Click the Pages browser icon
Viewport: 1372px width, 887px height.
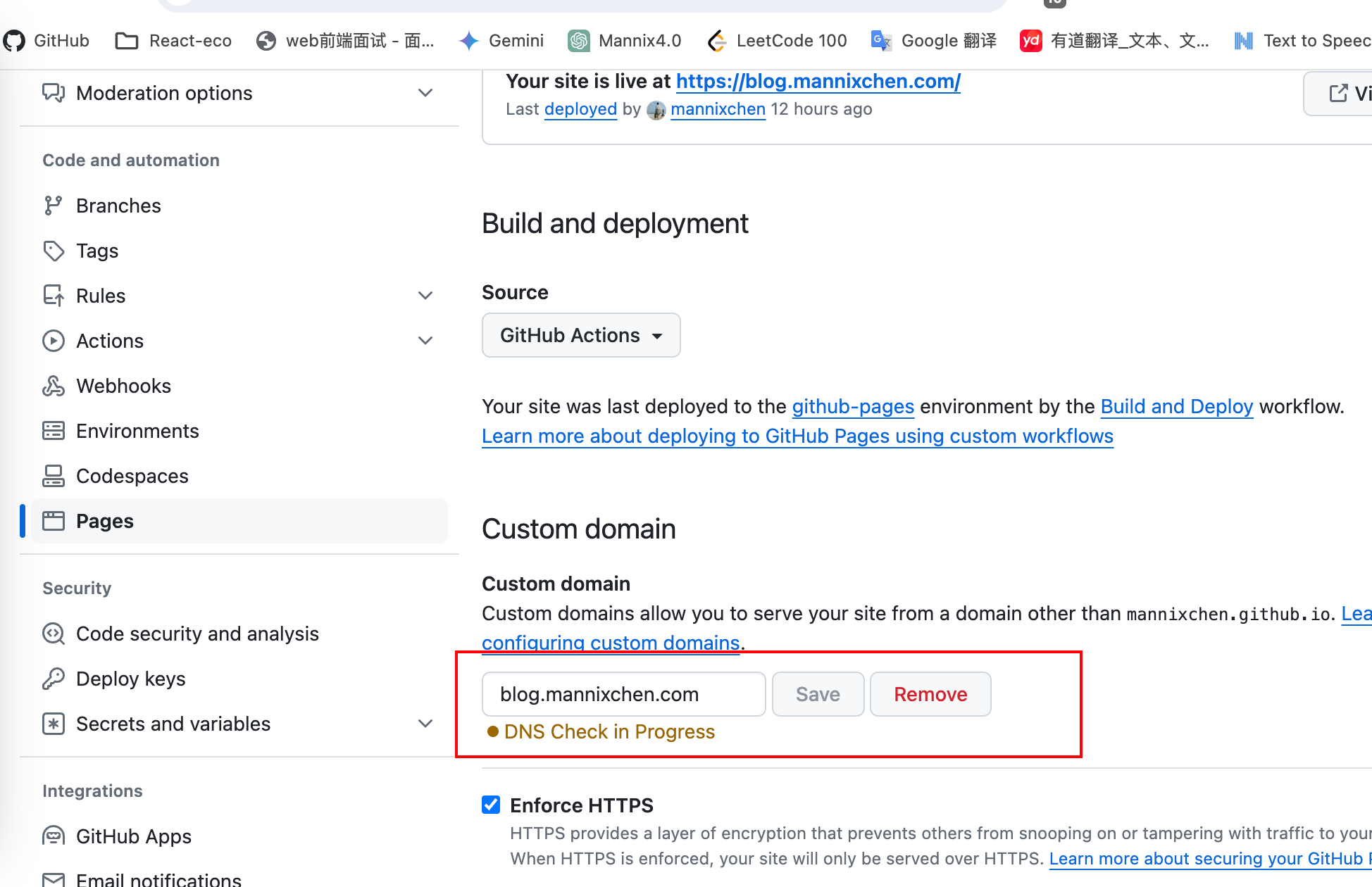[x=54, y=521]
